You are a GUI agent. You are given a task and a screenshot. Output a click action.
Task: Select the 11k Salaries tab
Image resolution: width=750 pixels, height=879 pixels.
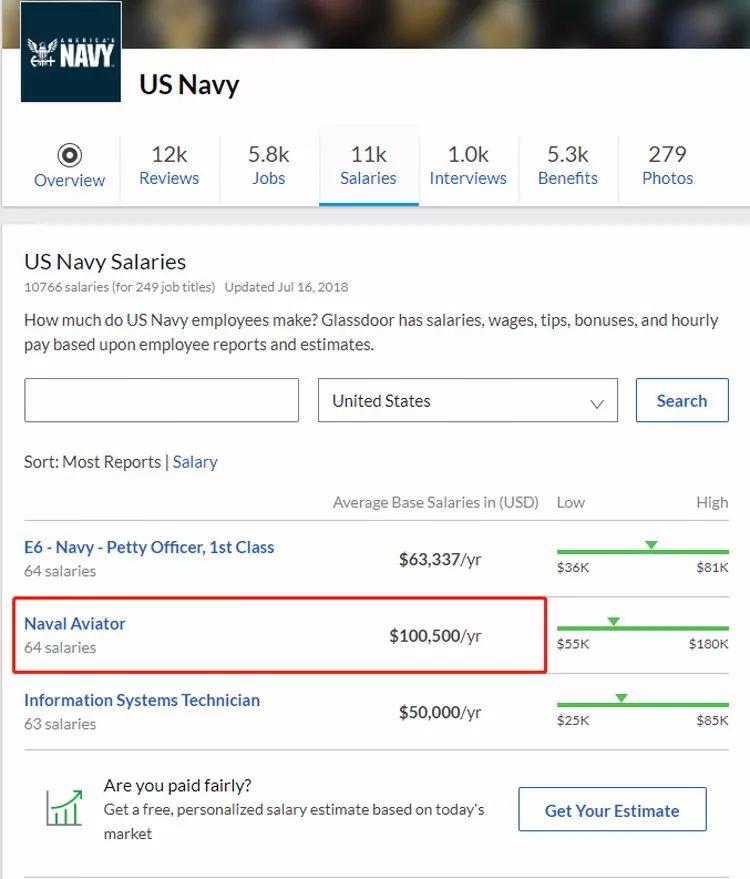point(368,166)
